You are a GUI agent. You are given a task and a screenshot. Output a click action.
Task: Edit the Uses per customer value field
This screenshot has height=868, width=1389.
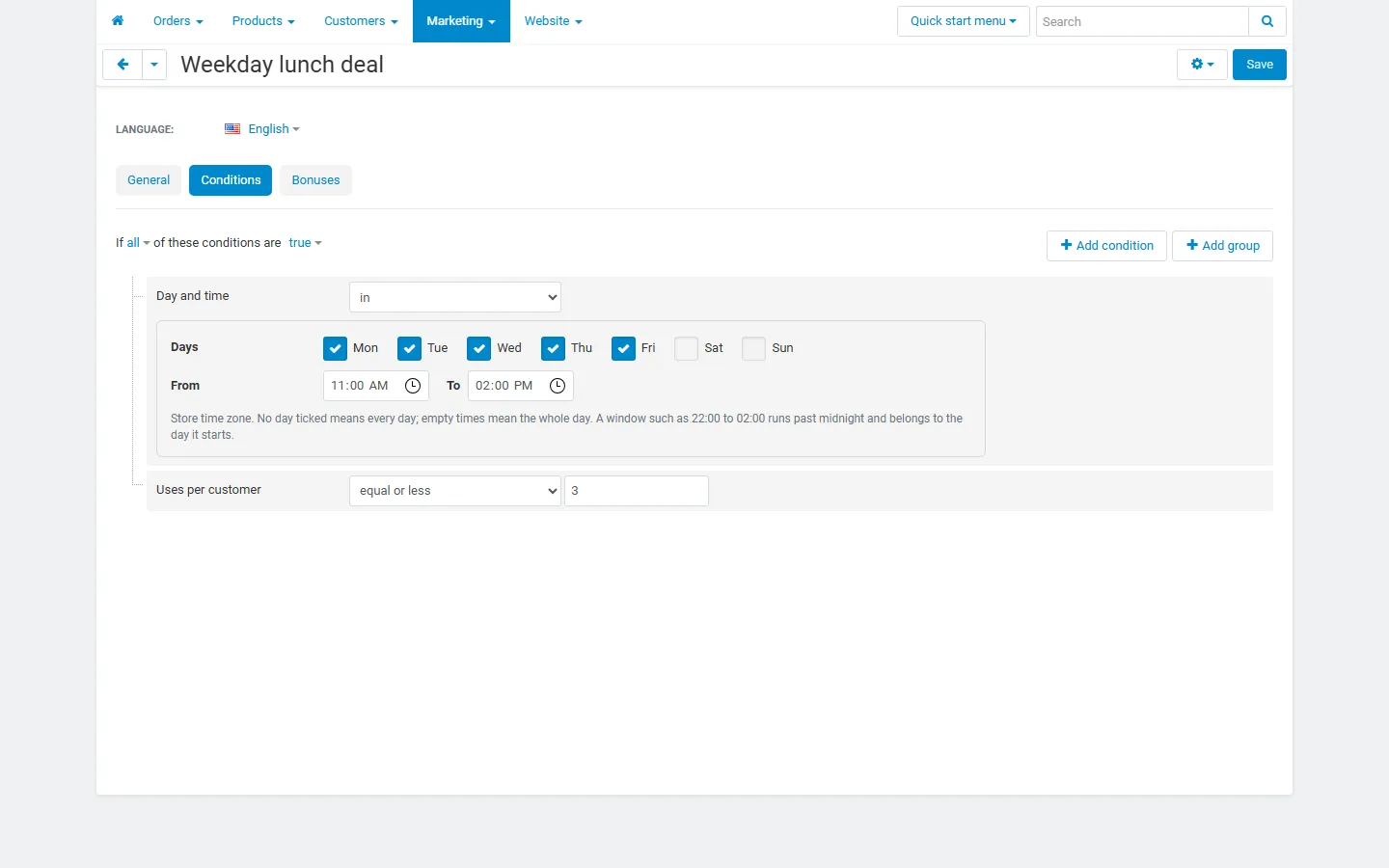[x=637, y=491]
